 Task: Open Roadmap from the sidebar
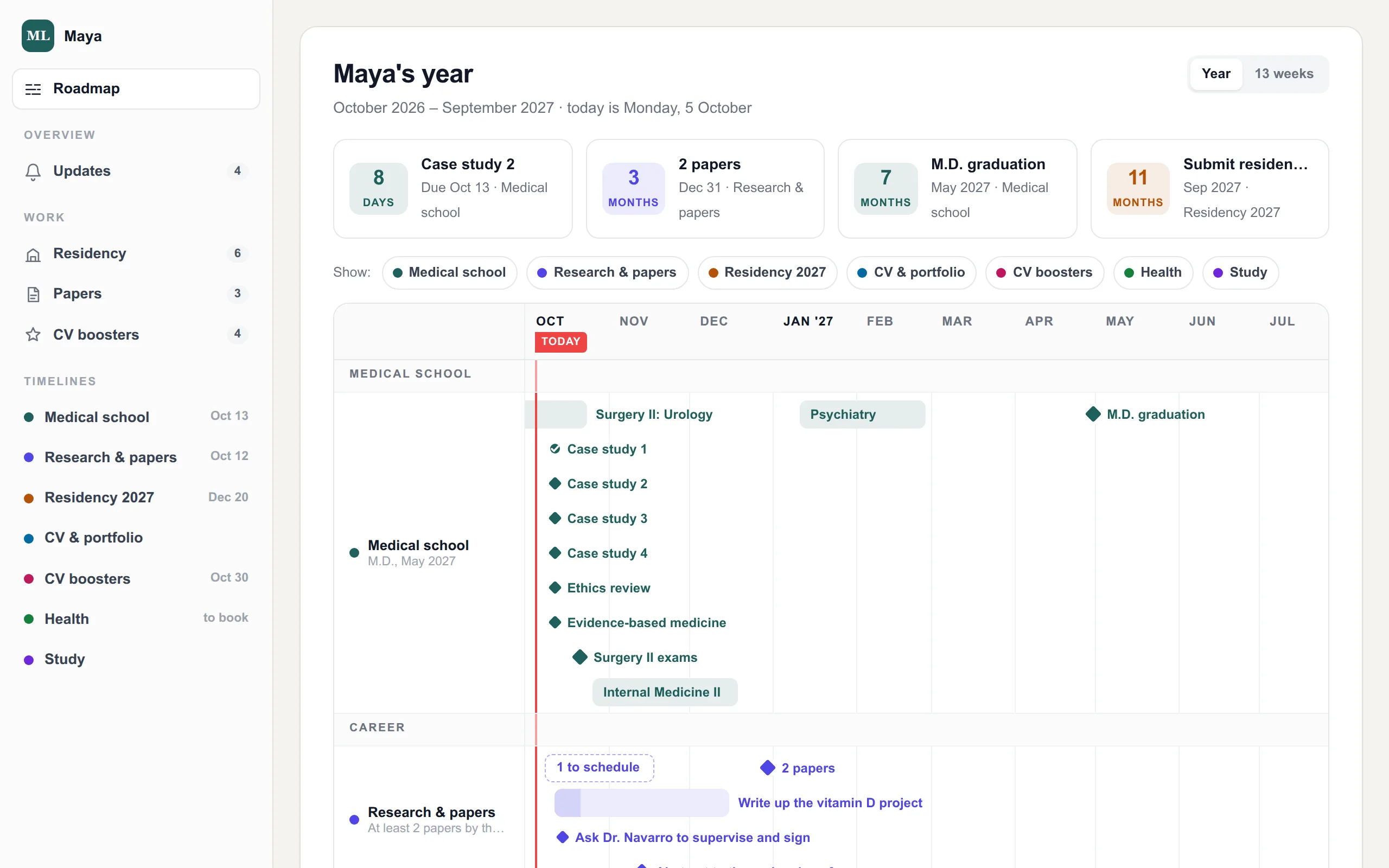tap(136, 89)
